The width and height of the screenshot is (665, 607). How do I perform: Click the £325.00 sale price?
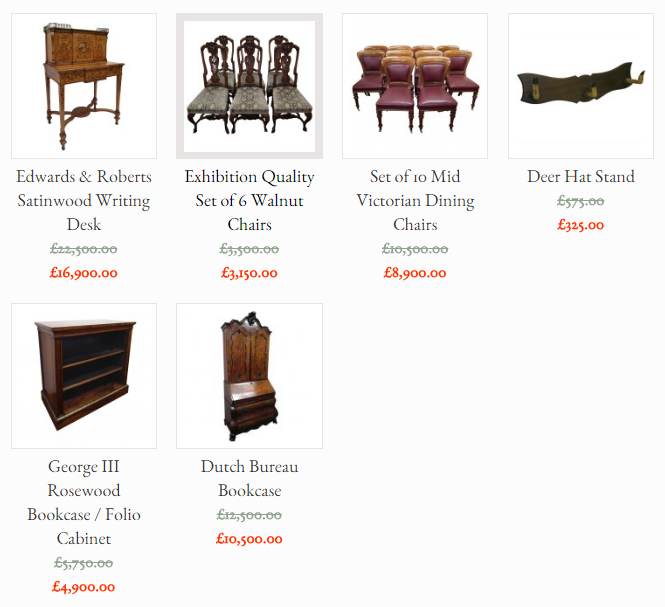coord(581,225)
